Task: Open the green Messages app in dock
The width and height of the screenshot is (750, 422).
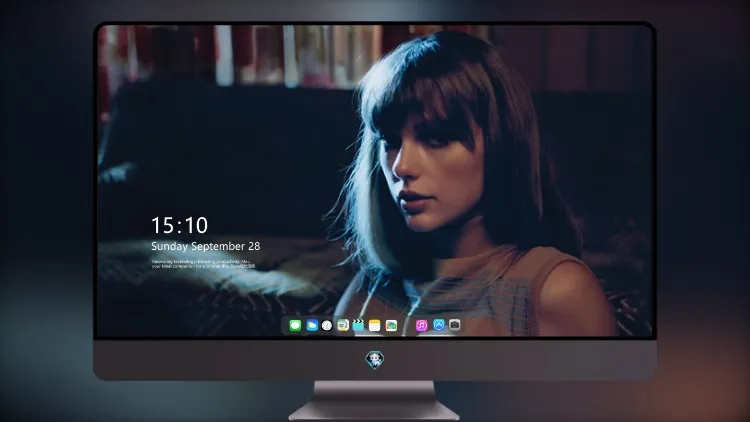Action: click(295, 325)
